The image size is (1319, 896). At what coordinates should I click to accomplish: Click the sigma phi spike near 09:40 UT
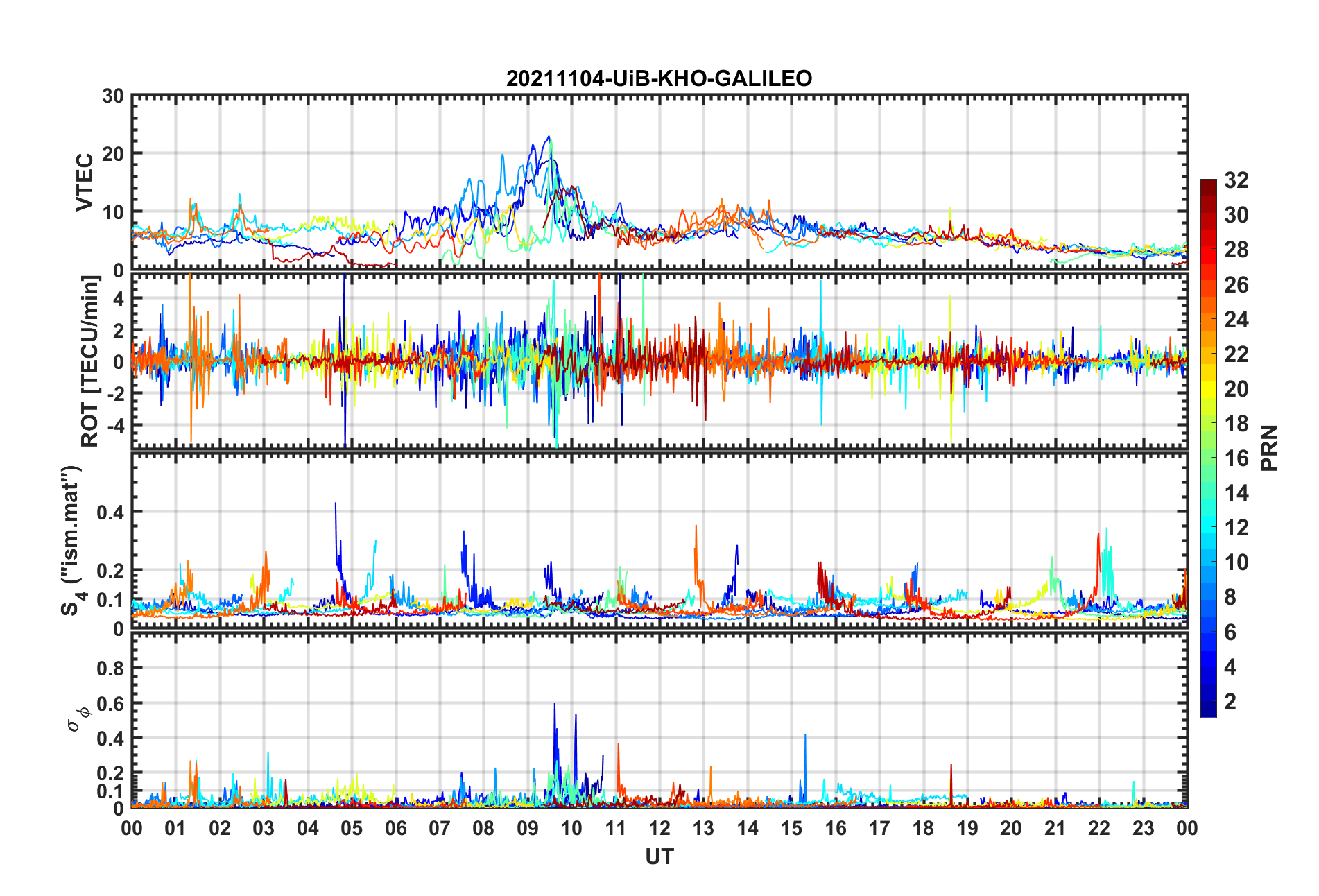point(554,706)
